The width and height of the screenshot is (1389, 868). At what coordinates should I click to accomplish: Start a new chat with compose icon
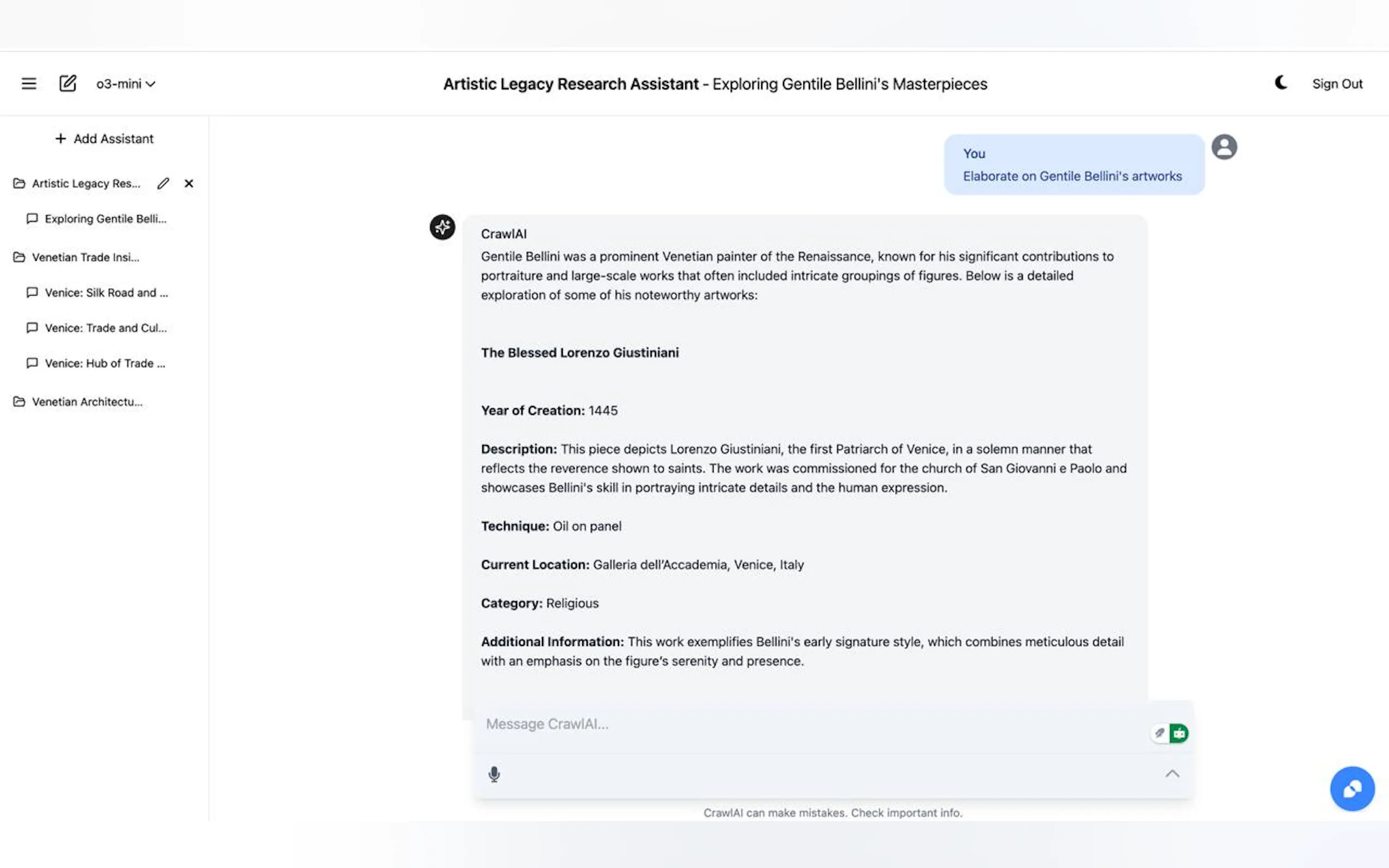68,84
